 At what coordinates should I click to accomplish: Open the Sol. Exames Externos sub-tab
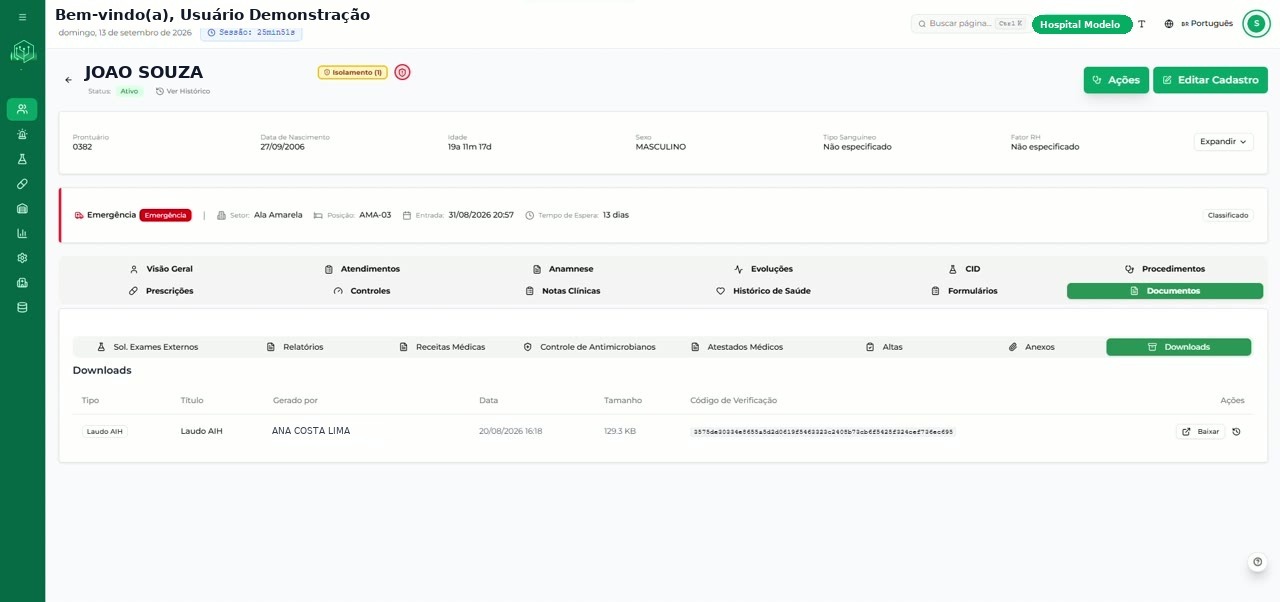[x=147, y=347]
